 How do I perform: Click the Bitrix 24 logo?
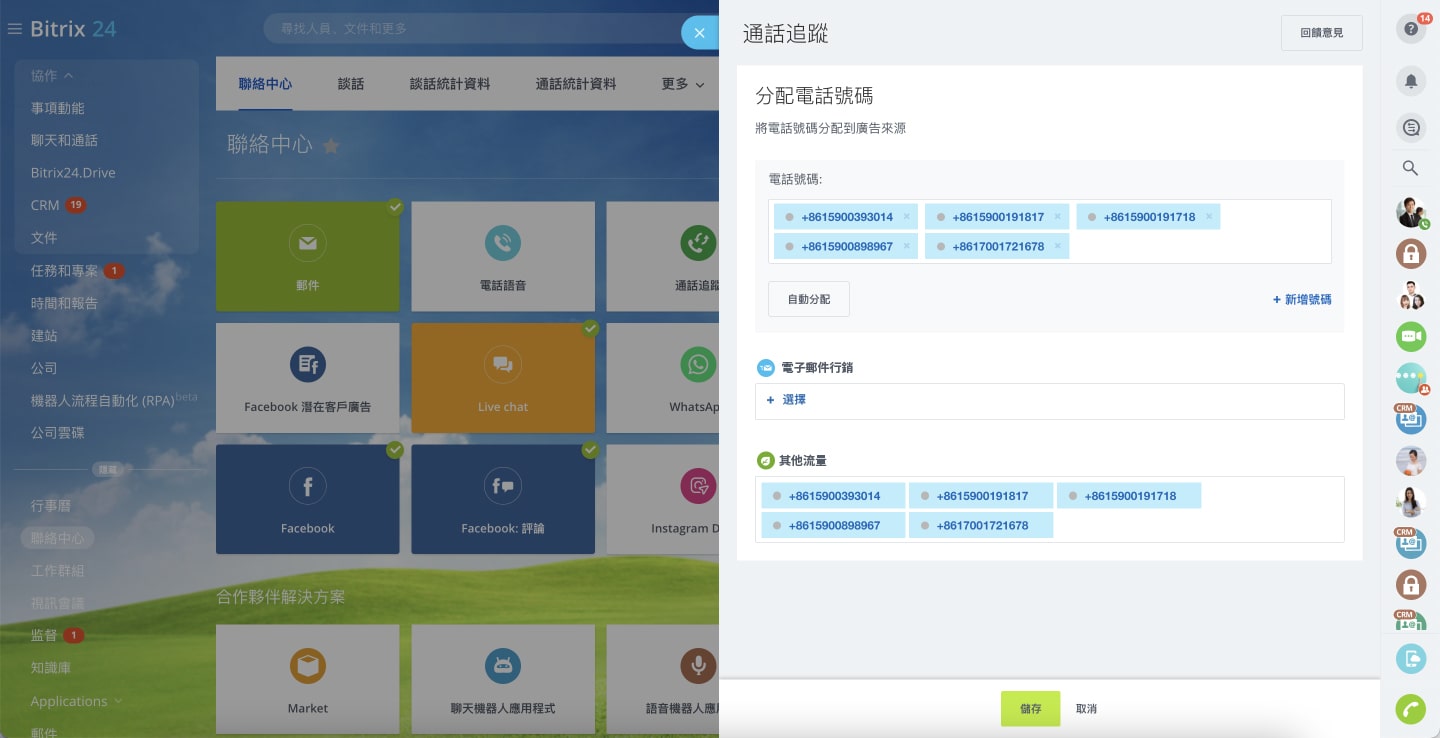pos(73,29)
